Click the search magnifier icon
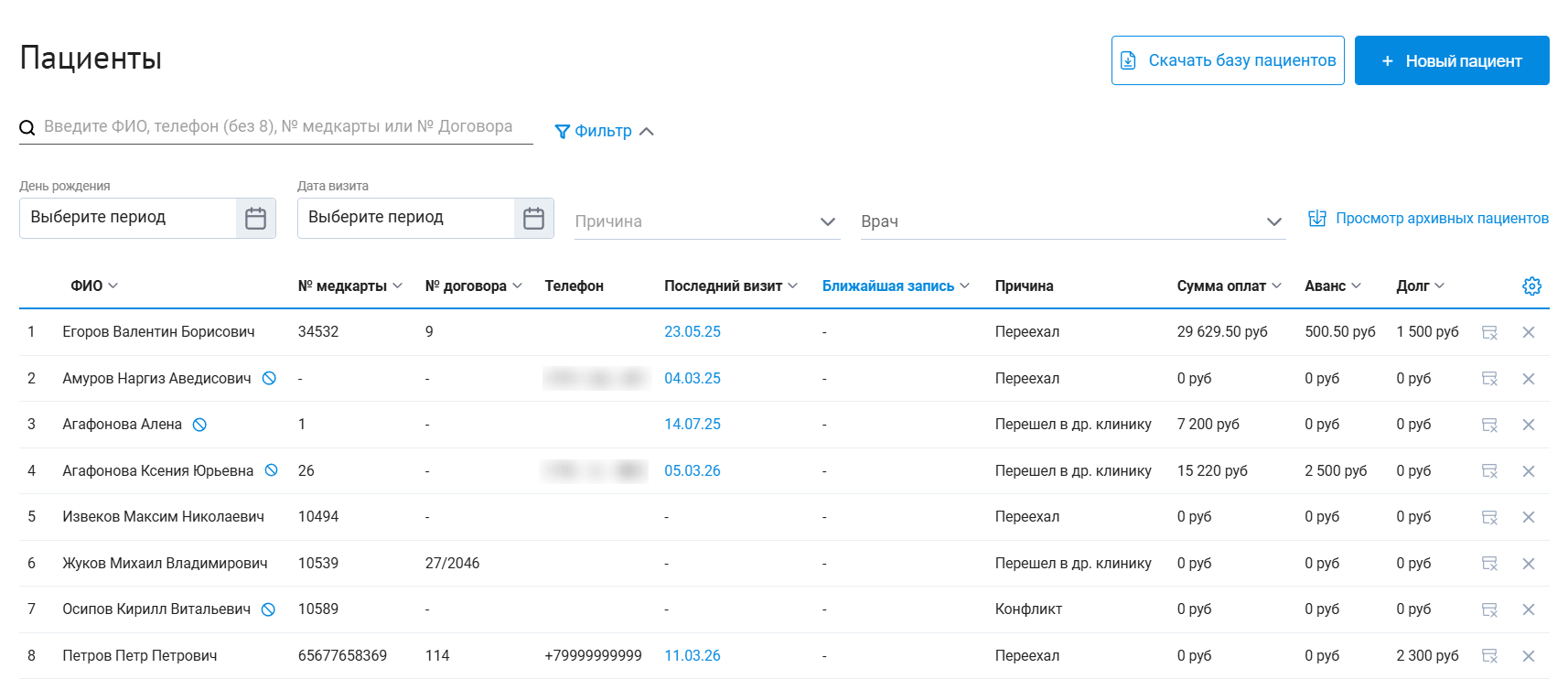Viewport: 1568px width, 679px height. coord(27,127)
